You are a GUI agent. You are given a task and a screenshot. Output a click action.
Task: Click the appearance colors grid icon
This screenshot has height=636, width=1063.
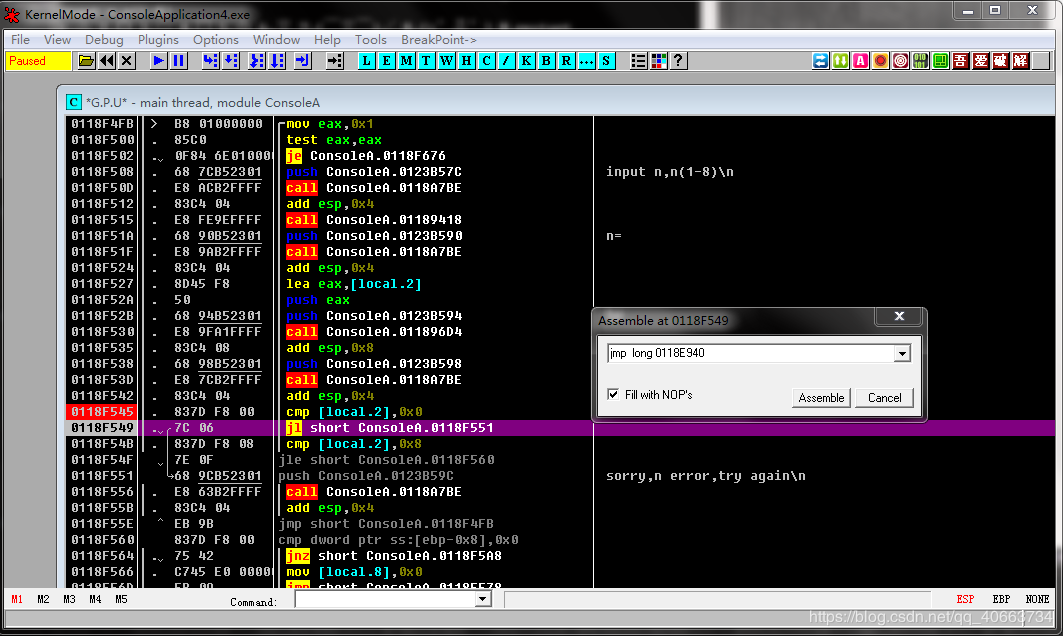click(x=658, y=61)
